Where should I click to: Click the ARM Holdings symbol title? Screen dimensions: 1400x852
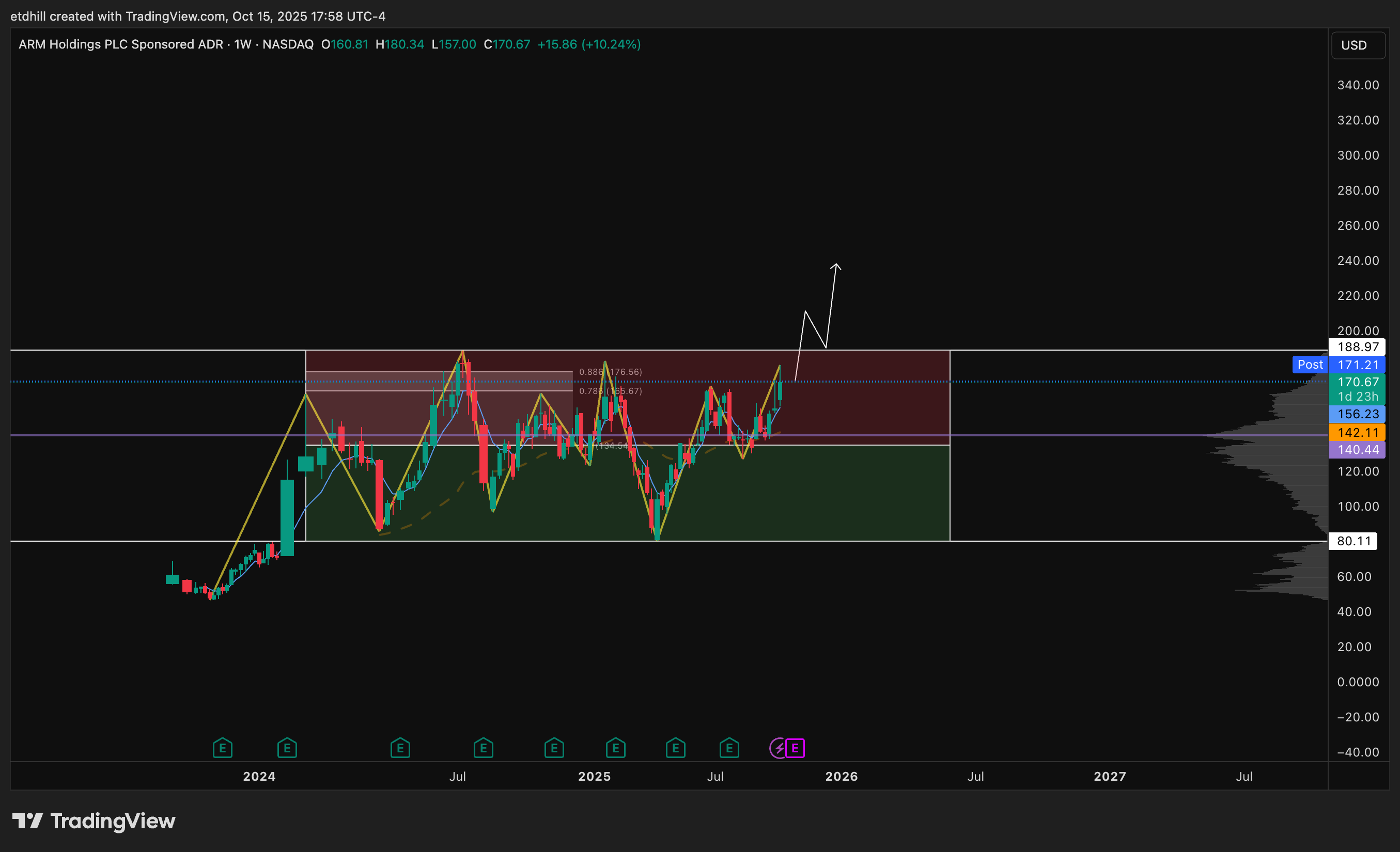coord(120,44)
